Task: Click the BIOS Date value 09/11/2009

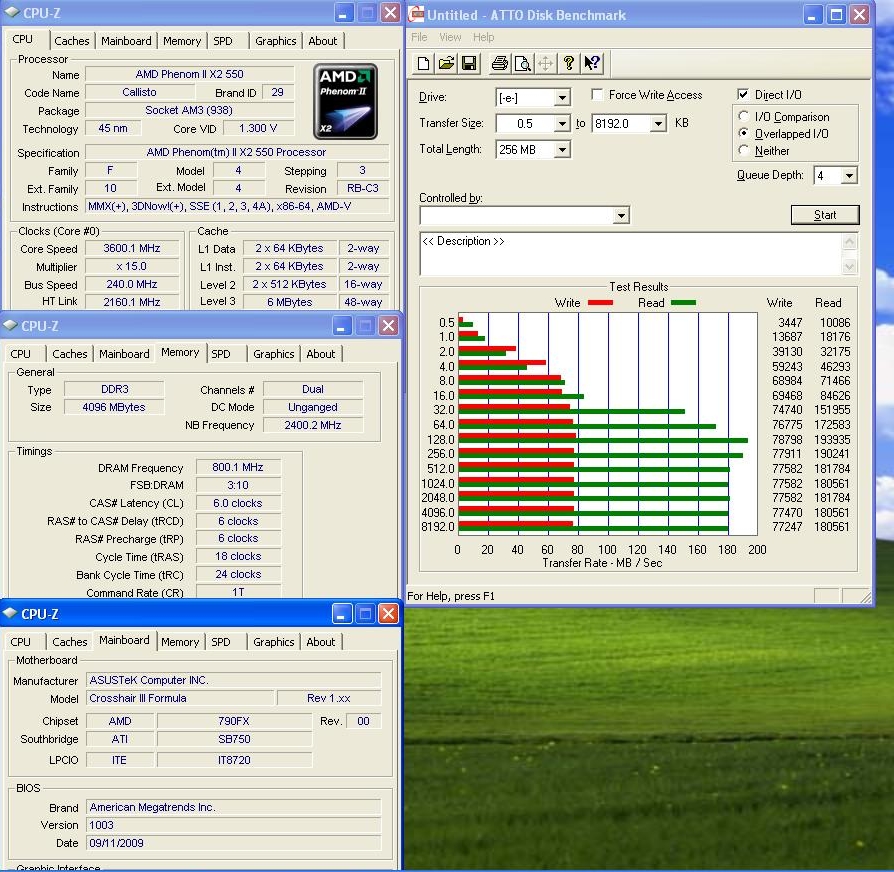Action: coord(233,843)
